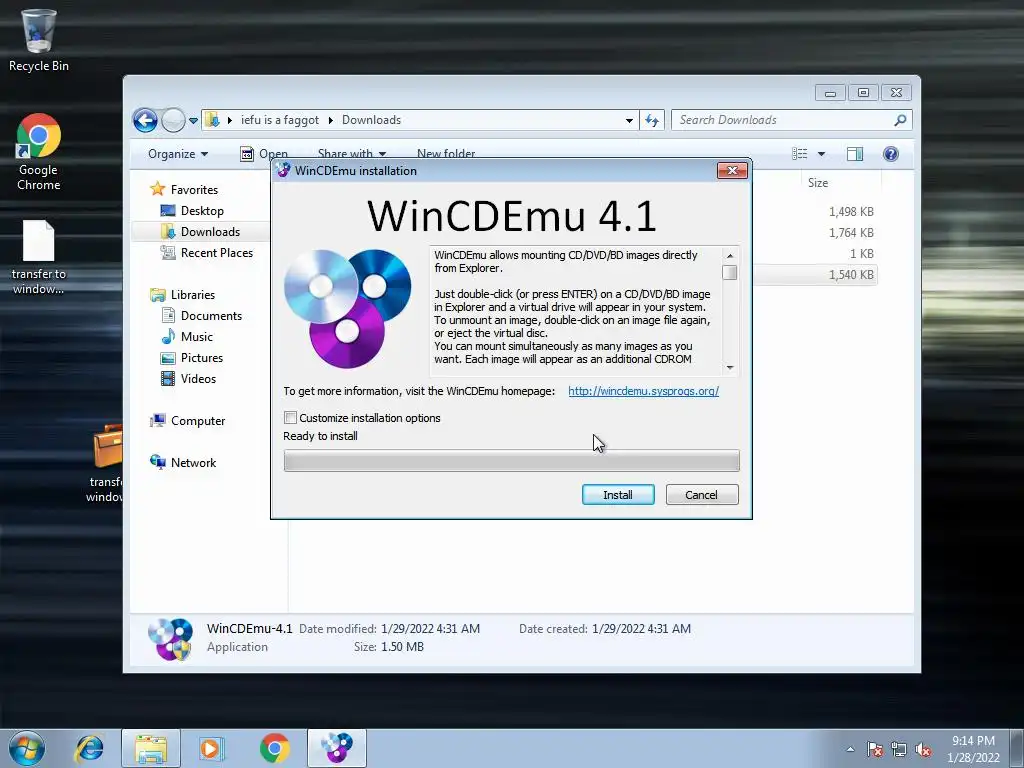Screen dimensions: 1024x768
Task: Switch to Windows Explorer in the taskbar
Action: (x=151, y=748)
